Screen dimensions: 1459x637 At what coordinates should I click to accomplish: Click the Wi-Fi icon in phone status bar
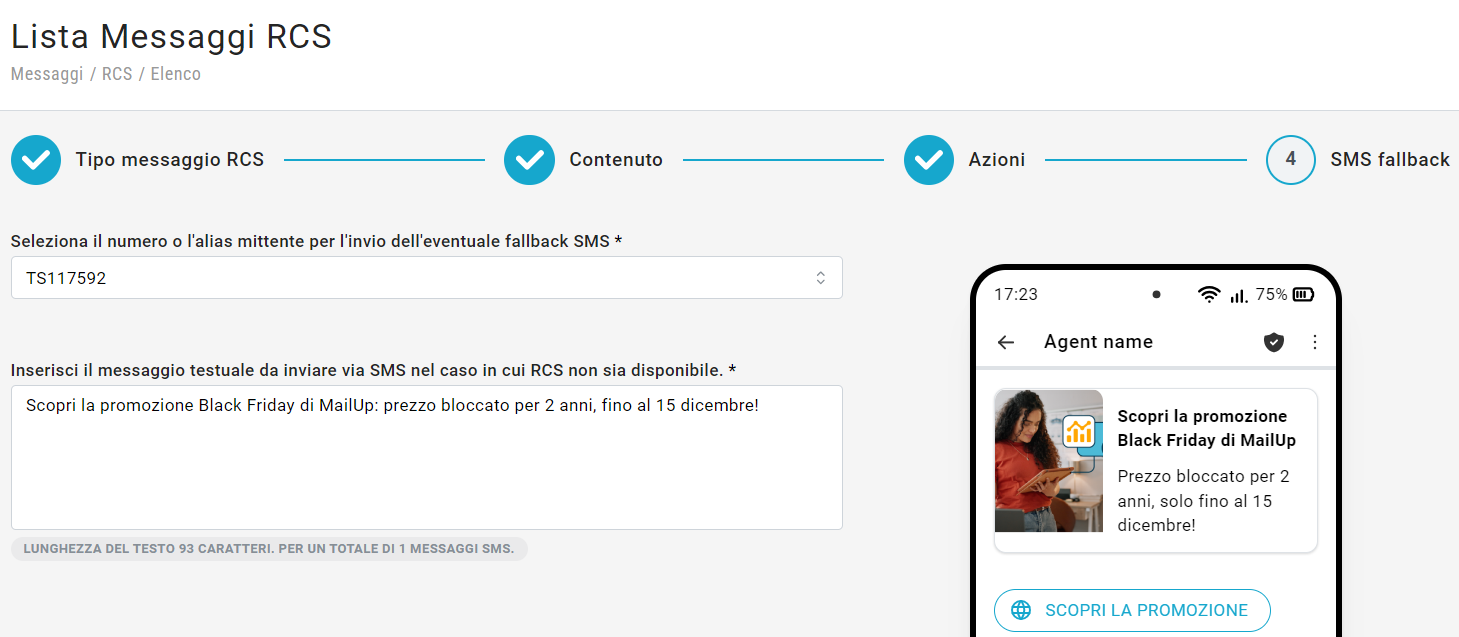coord(1209,294)
